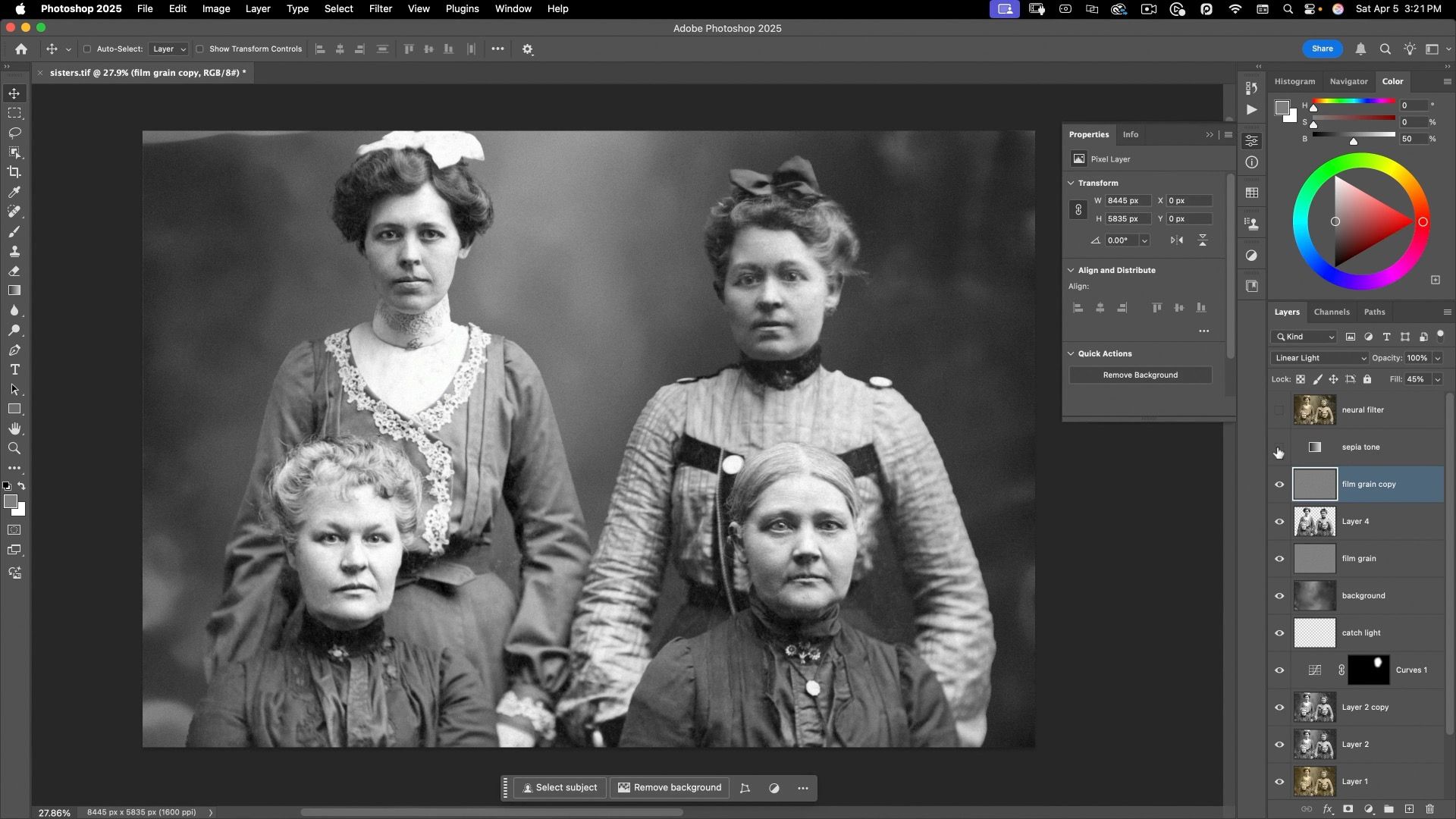Open the Linear Light blend mode dropdown
This screenshot has width=1456, height=819.
(x=1319, y=358)
